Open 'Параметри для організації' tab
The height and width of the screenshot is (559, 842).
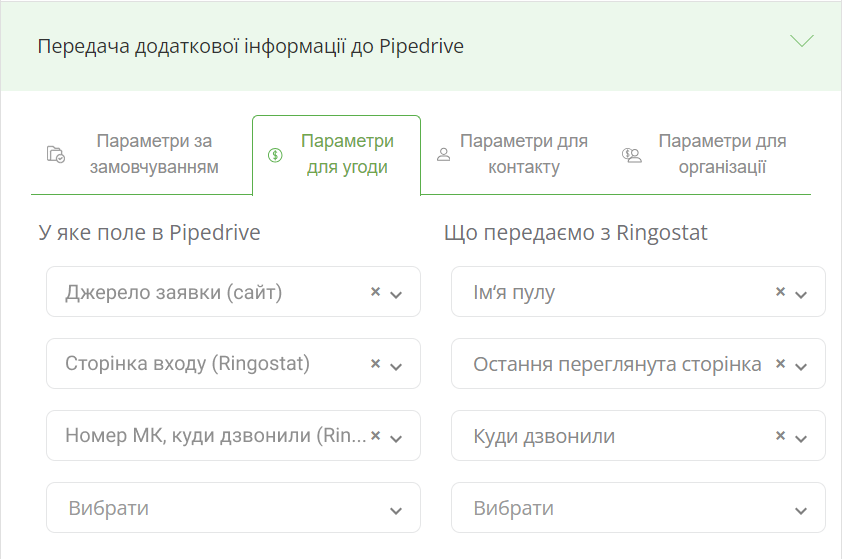pos(708,154)
